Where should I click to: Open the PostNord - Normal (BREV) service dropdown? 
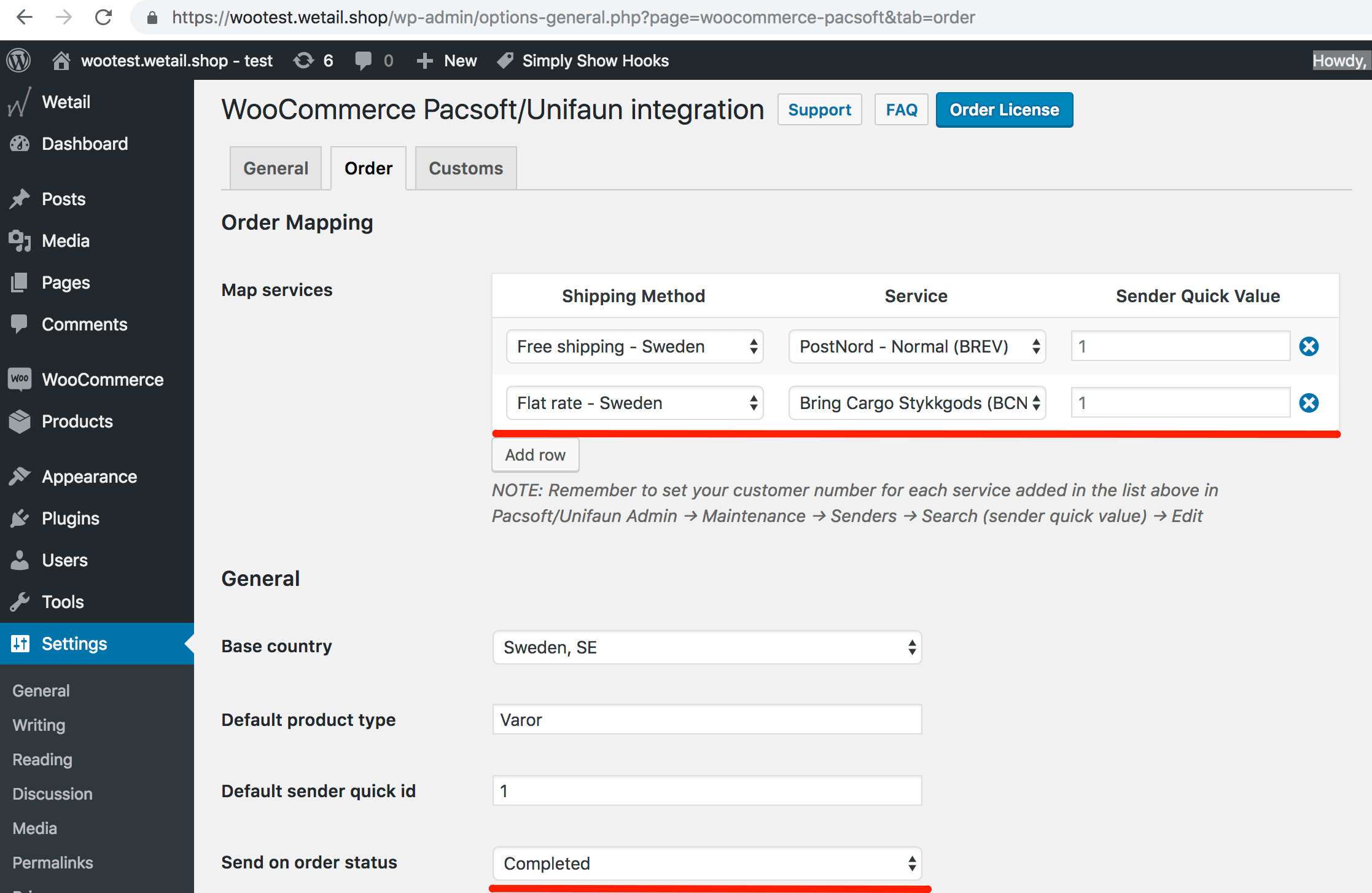point(917,346)
